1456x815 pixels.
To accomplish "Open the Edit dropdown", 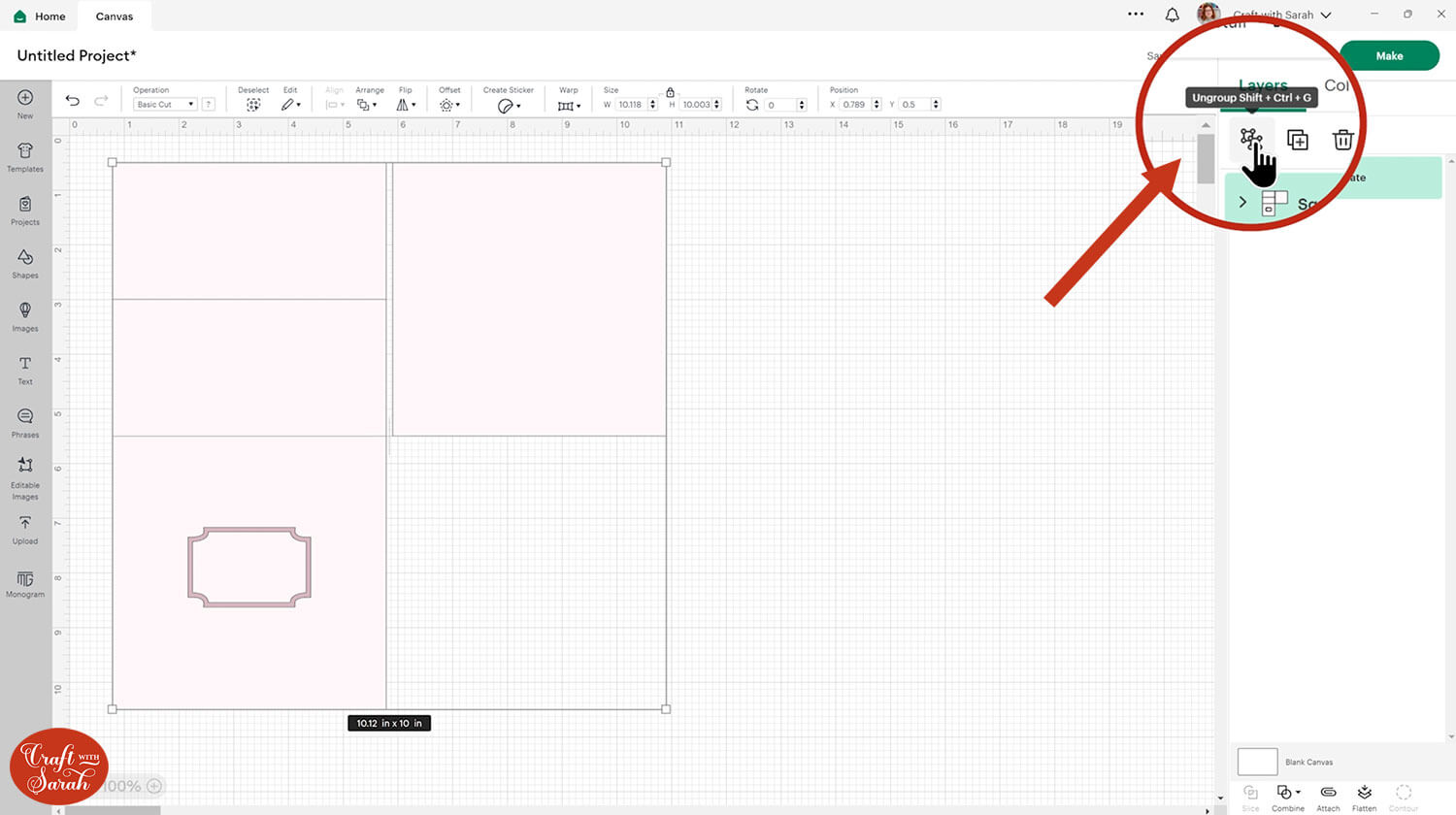I will click(x=290, y=105).
